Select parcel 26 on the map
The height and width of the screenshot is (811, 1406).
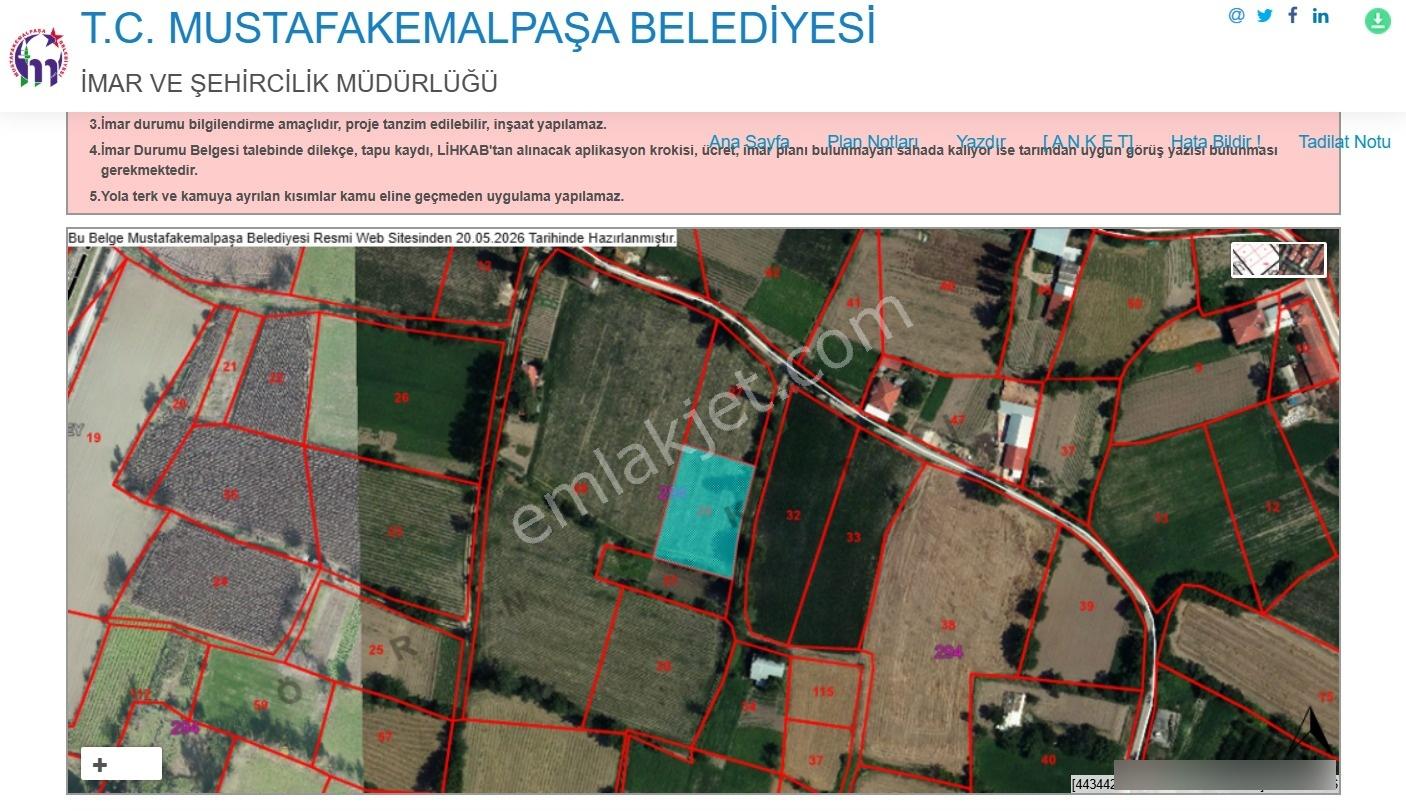point(401,398)
